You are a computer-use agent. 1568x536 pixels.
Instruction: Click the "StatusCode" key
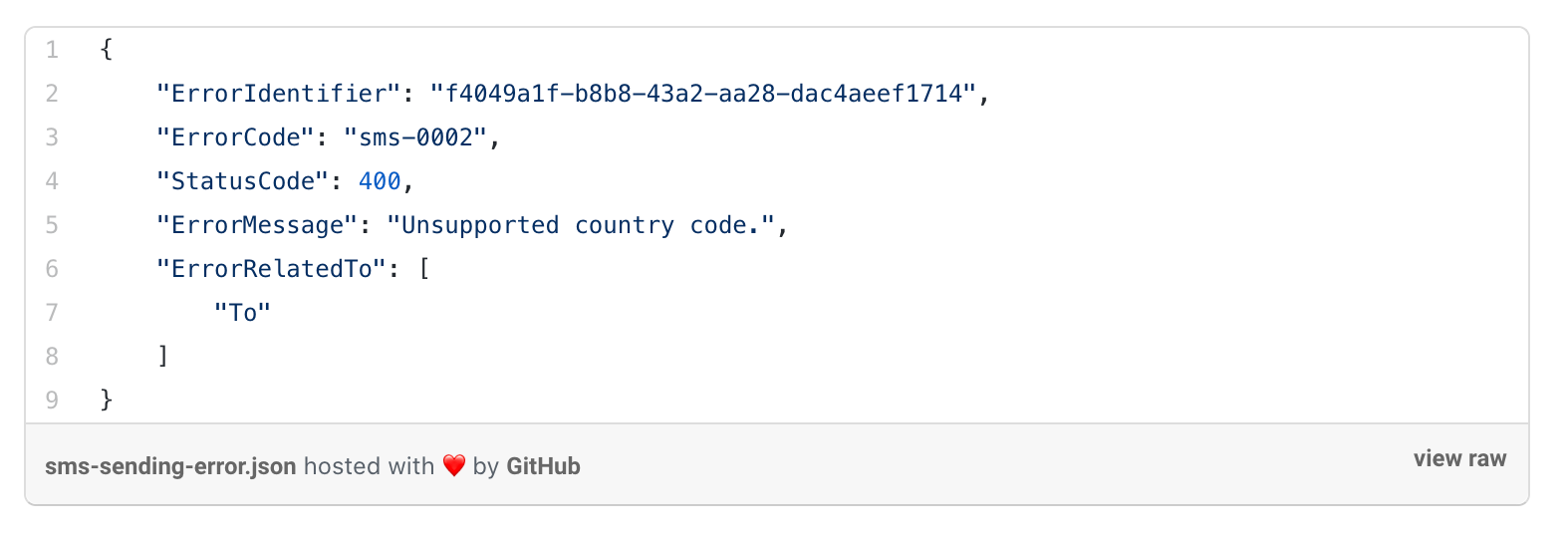tap(242, 181)
